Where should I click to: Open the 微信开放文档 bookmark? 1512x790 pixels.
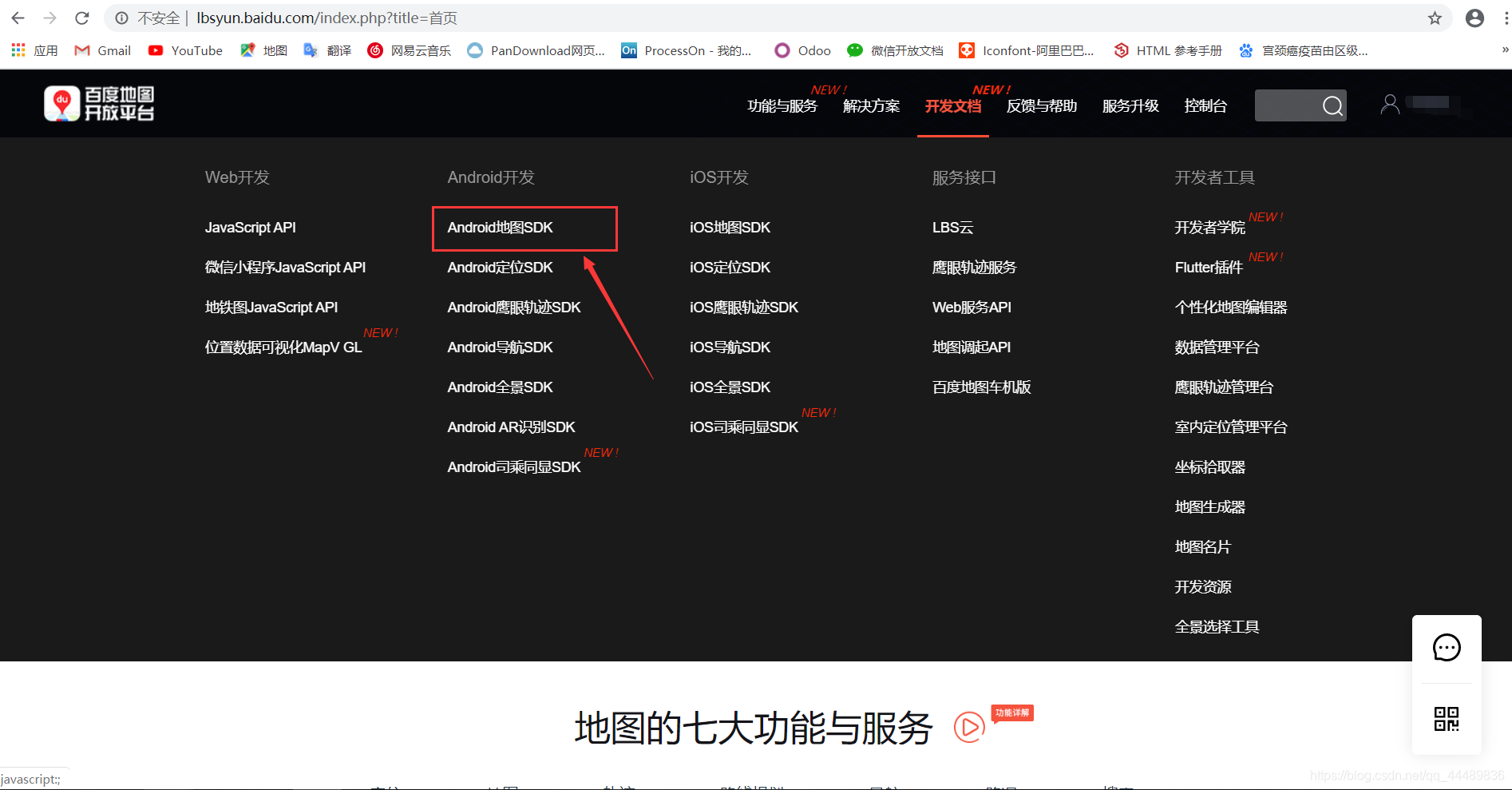click(x=895, y=50)
